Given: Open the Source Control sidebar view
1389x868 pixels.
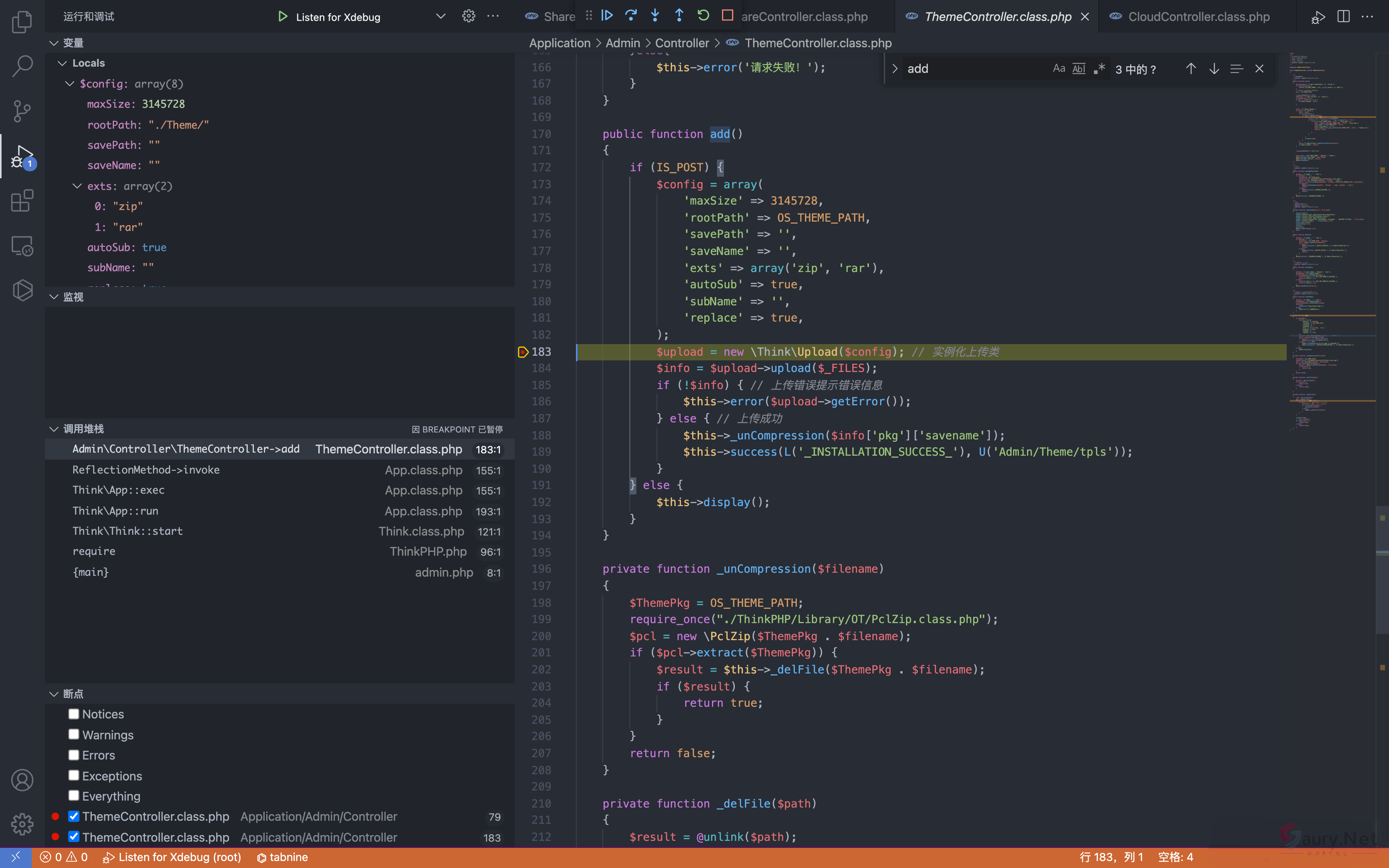Looking at the screenshot, I should click(22, 111).
